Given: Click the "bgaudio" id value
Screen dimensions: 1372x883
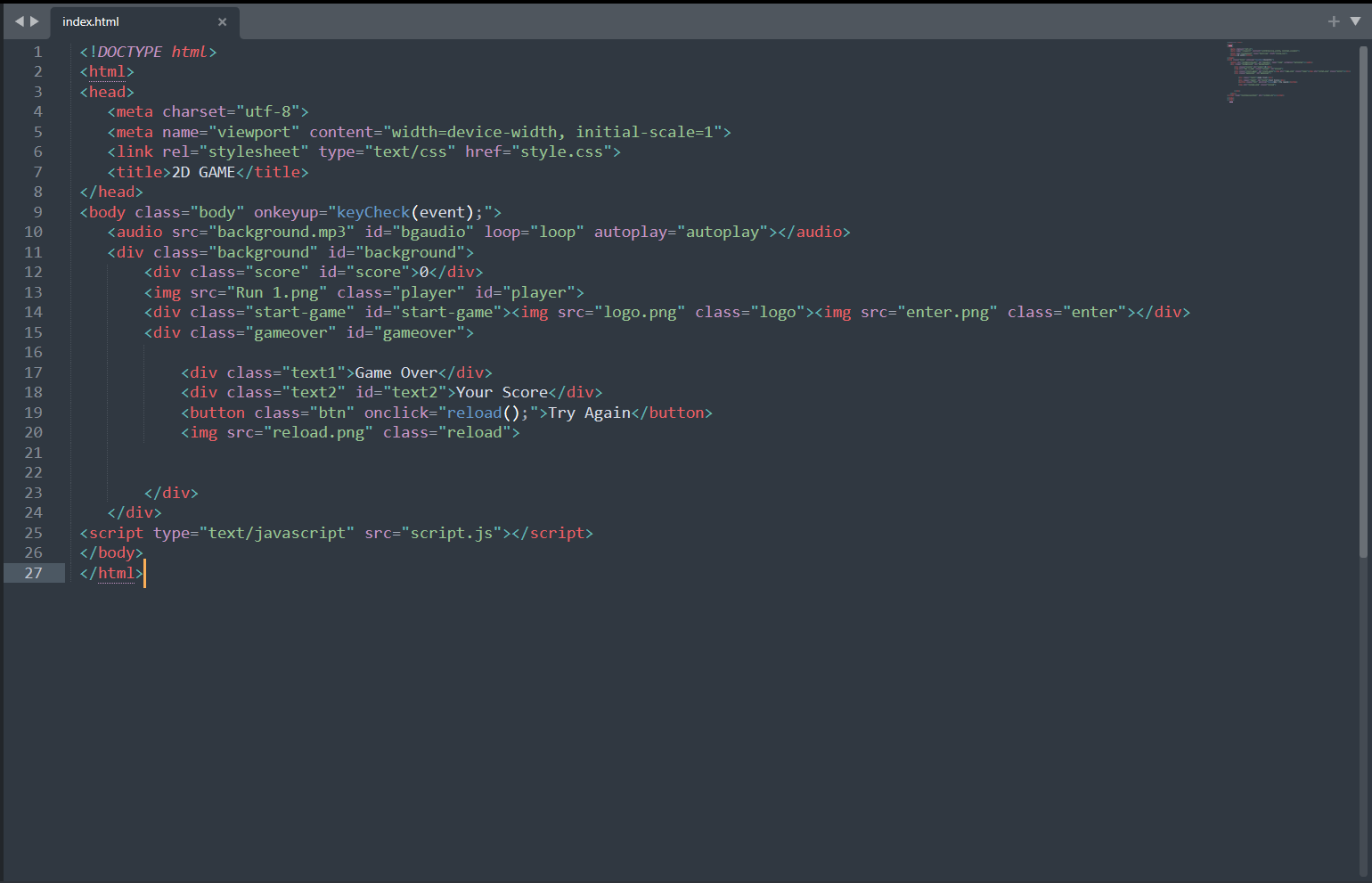Looking at the screenshot, I should (x=433, y=232).
